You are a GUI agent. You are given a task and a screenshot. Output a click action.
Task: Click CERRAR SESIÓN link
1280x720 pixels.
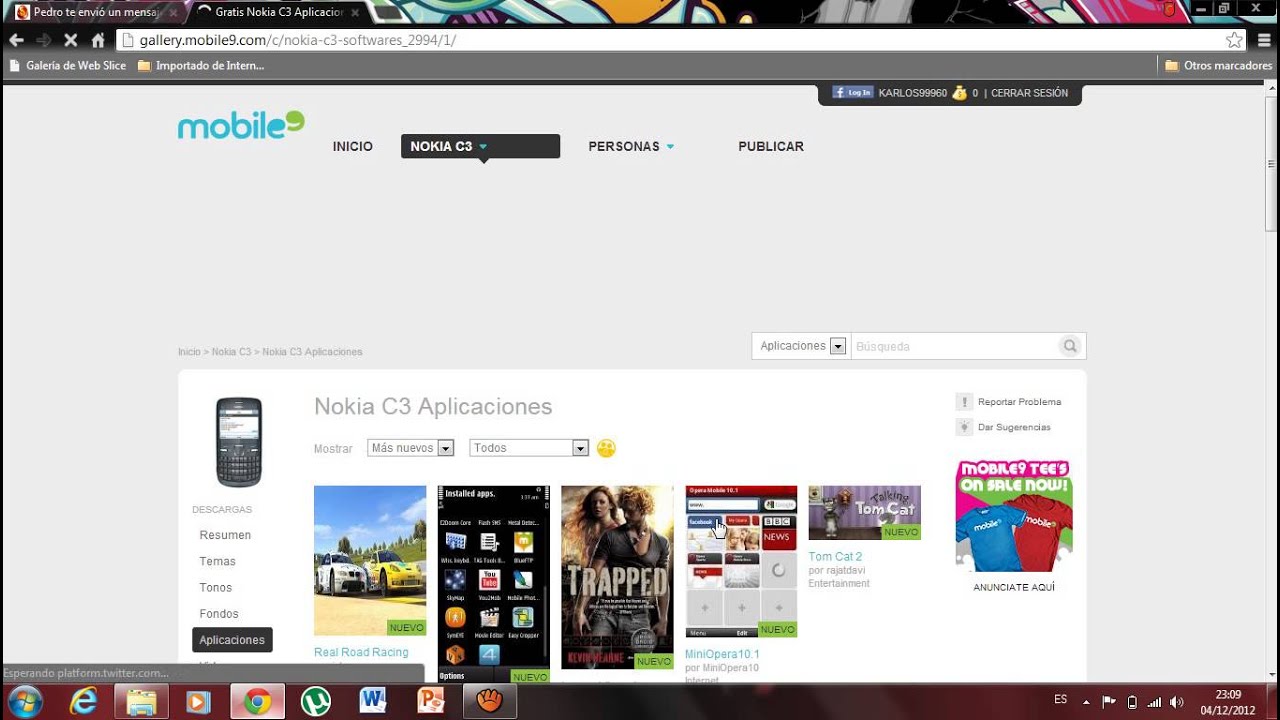tap(1029, 93)
